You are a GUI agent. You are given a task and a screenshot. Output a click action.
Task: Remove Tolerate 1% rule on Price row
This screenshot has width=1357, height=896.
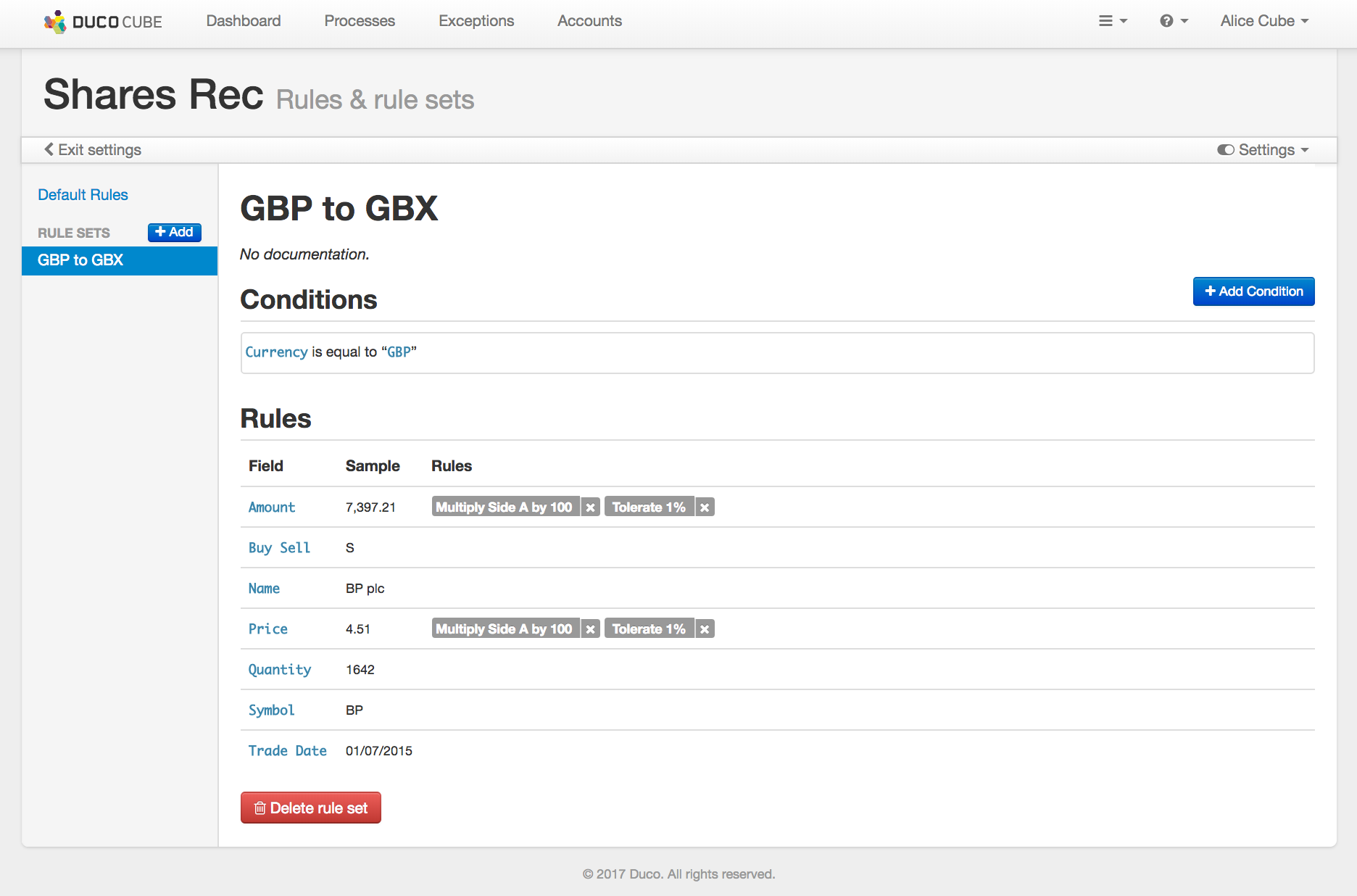(705, 629)
